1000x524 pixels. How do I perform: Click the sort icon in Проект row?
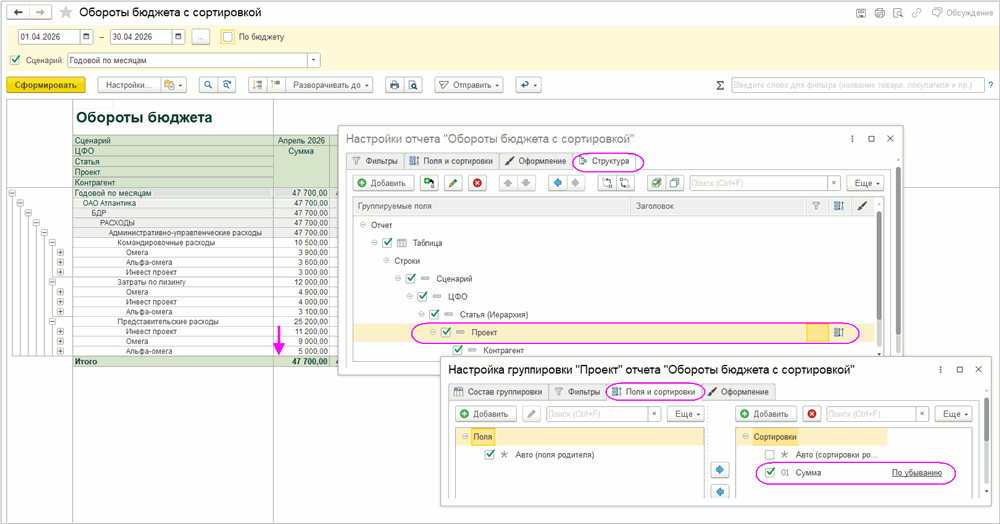pos(839,332)
